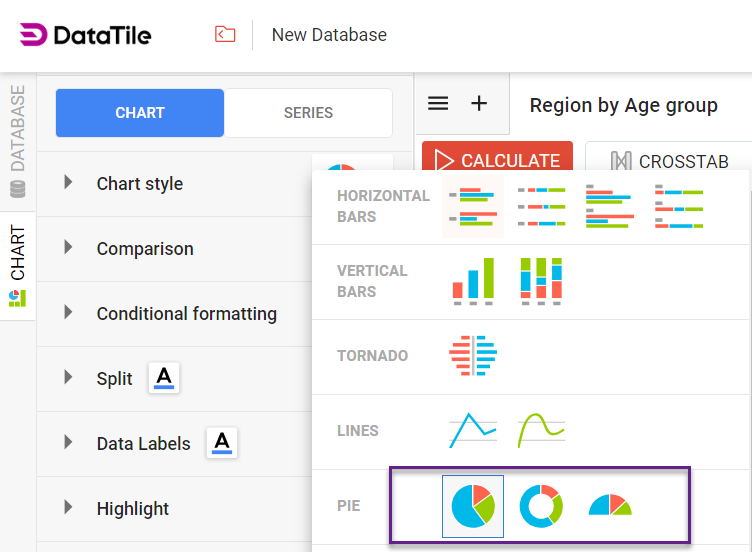Viewport: 752px width, 552px height.
Task: Select the first horizontal bars chart icon
Action: point(473,205)
